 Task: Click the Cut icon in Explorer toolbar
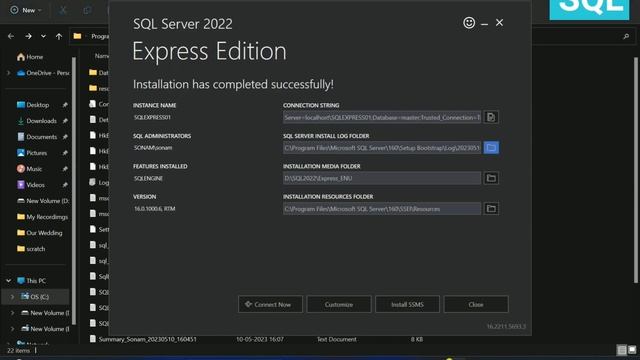tap(62, 10)
